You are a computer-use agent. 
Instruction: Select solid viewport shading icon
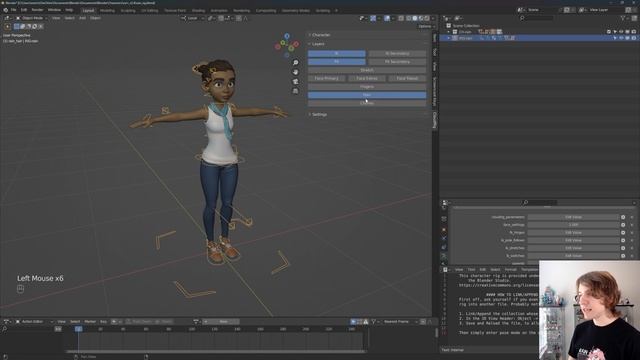pyautogui.click(x=415, y=18)
